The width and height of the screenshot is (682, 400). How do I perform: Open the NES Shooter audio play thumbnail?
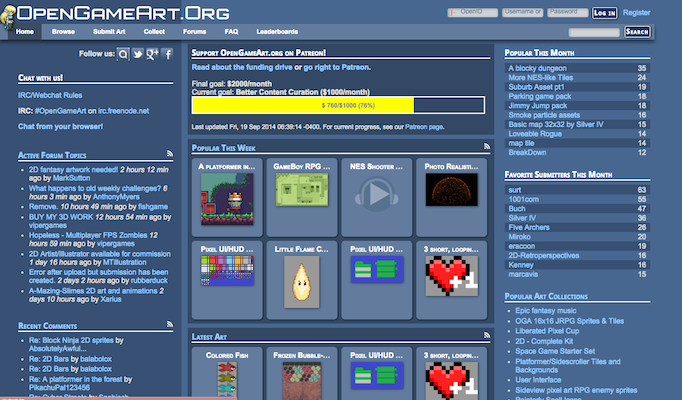pos(377,194)
